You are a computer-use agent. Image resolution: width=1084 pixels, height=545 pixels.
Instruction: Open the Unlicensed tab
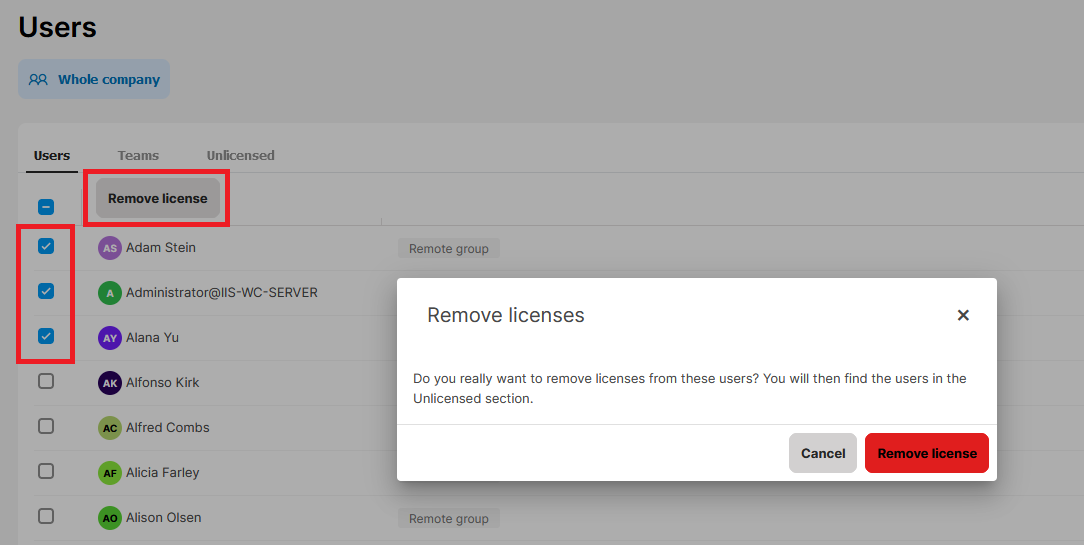[x=240, y=155]
